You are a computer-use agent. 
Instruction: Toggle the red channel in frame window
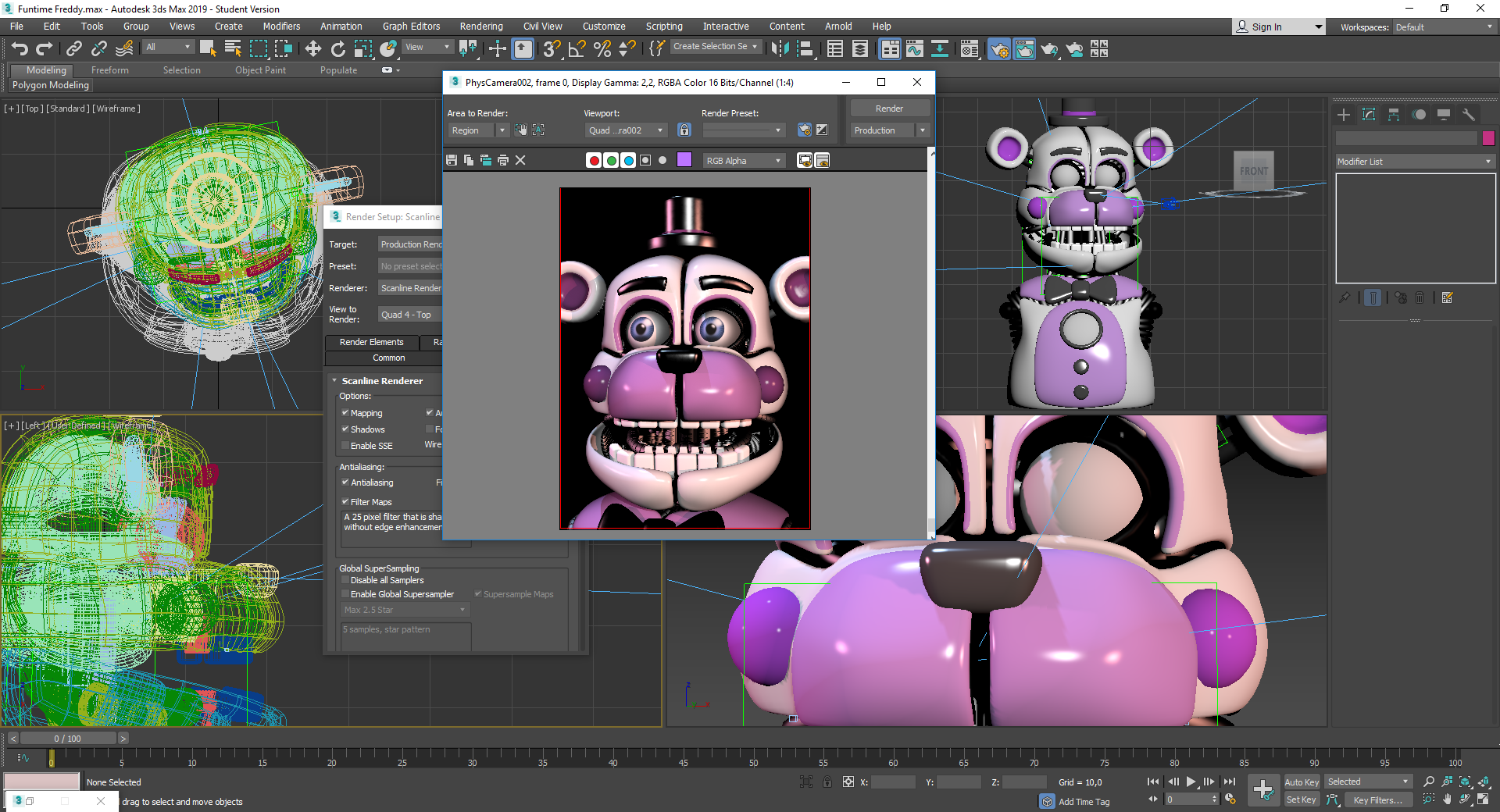click(x=594, y=160)
